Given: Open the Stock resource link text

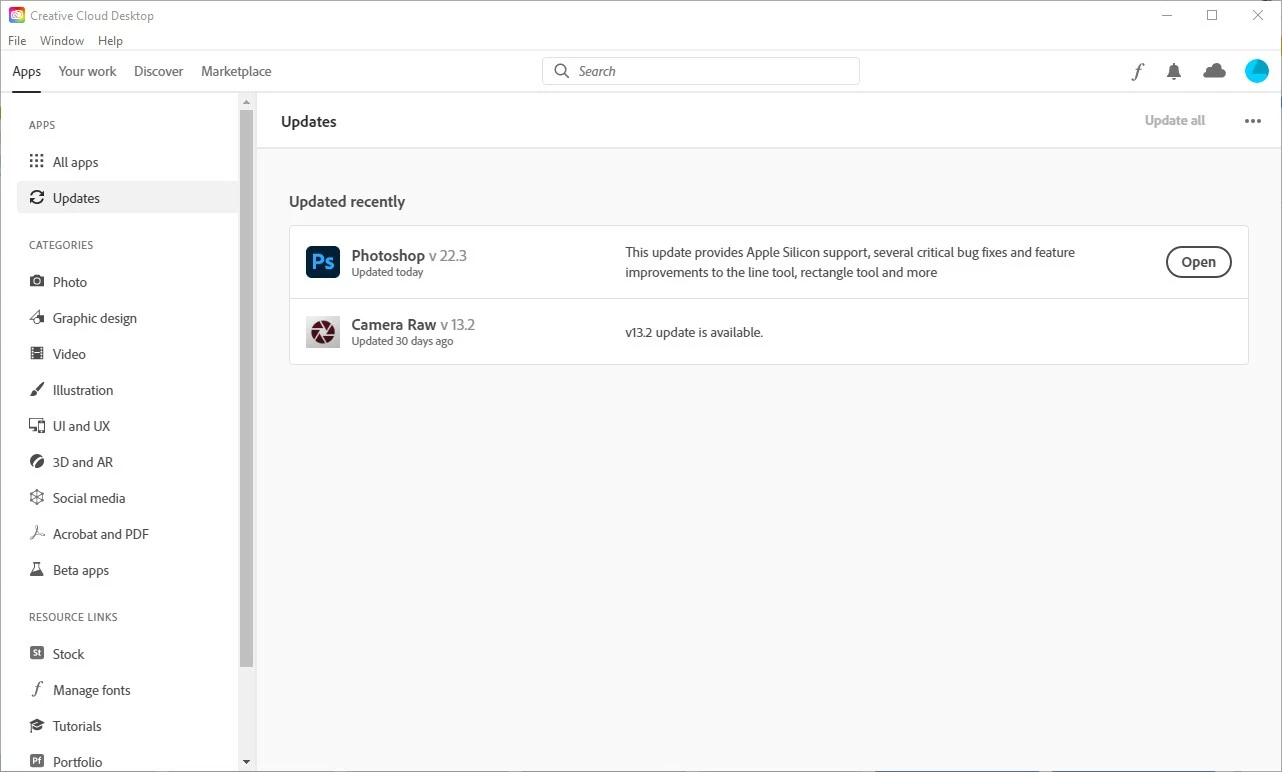Looking at the screenshot, I should (x=68, y=654).
